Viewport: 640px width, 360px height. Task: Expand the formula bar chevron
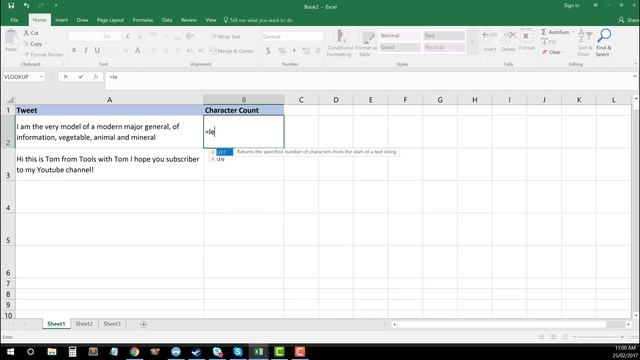(635, 76)
